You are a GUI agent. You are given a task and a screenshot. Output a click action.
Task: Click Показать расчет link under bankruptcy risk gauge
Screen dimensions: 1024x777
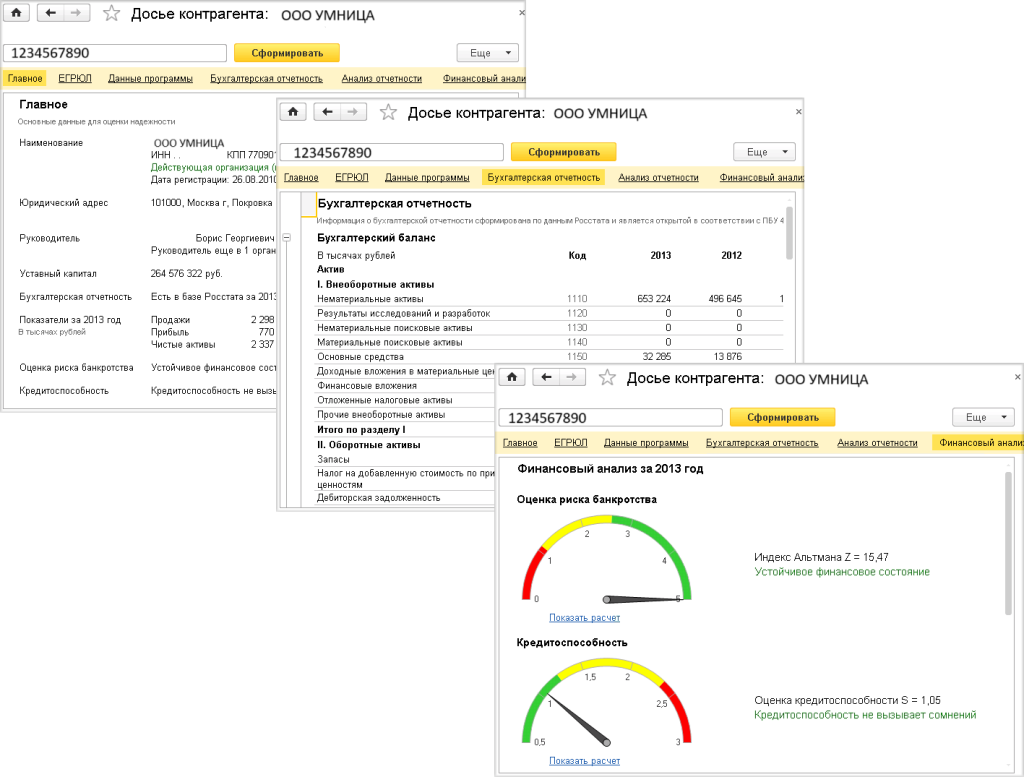click(x=584, y=617)
